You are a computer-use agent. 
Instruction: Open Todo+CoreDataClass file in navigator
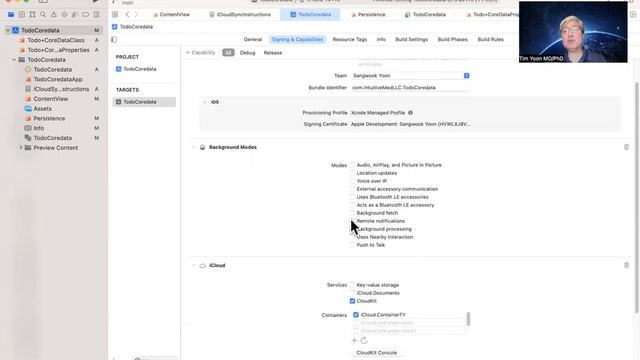[x=56, y=40]
